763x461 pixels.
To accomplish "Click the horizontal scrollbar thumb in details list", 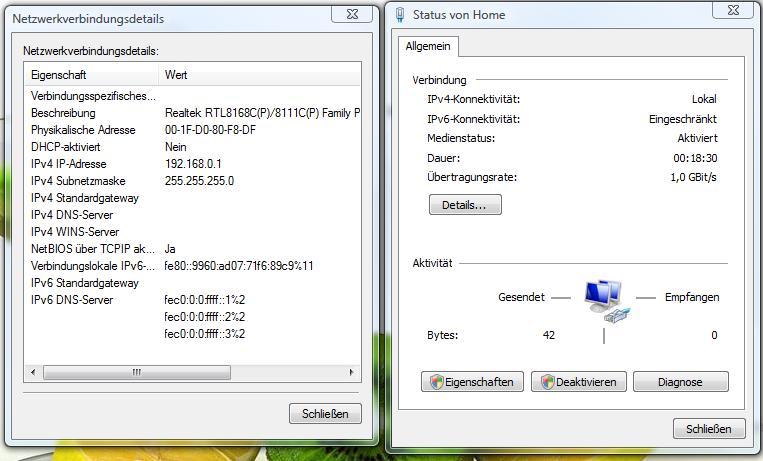I will point(137,372).
